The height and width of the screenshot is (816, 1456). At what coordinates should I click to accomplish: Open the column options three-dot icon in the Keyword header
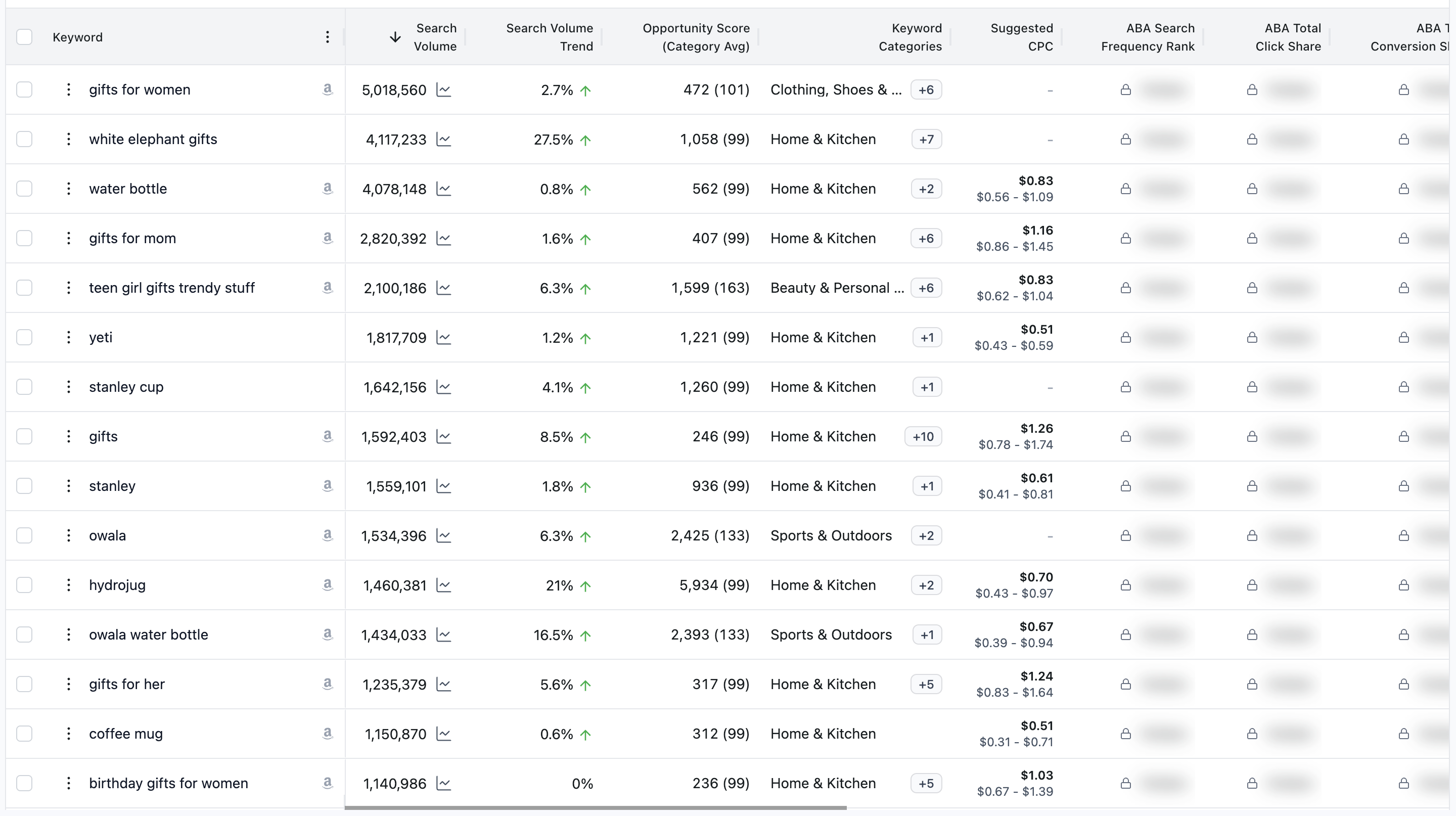coord(328,37)
